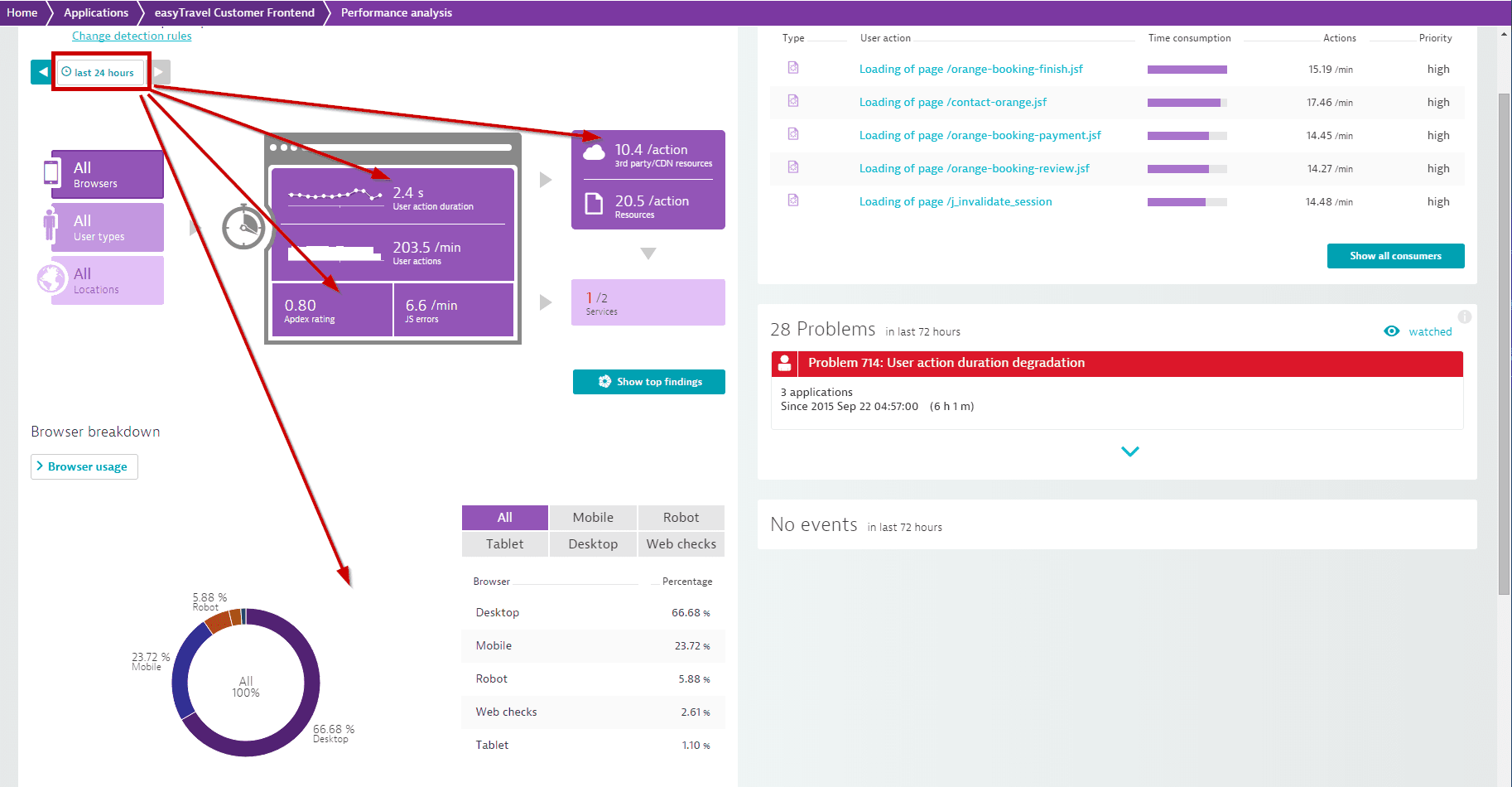This screenshot has width=1512, height=787.
Task: Click the 10.4 /action 3rd party resources tile
Action: point(648,154)
